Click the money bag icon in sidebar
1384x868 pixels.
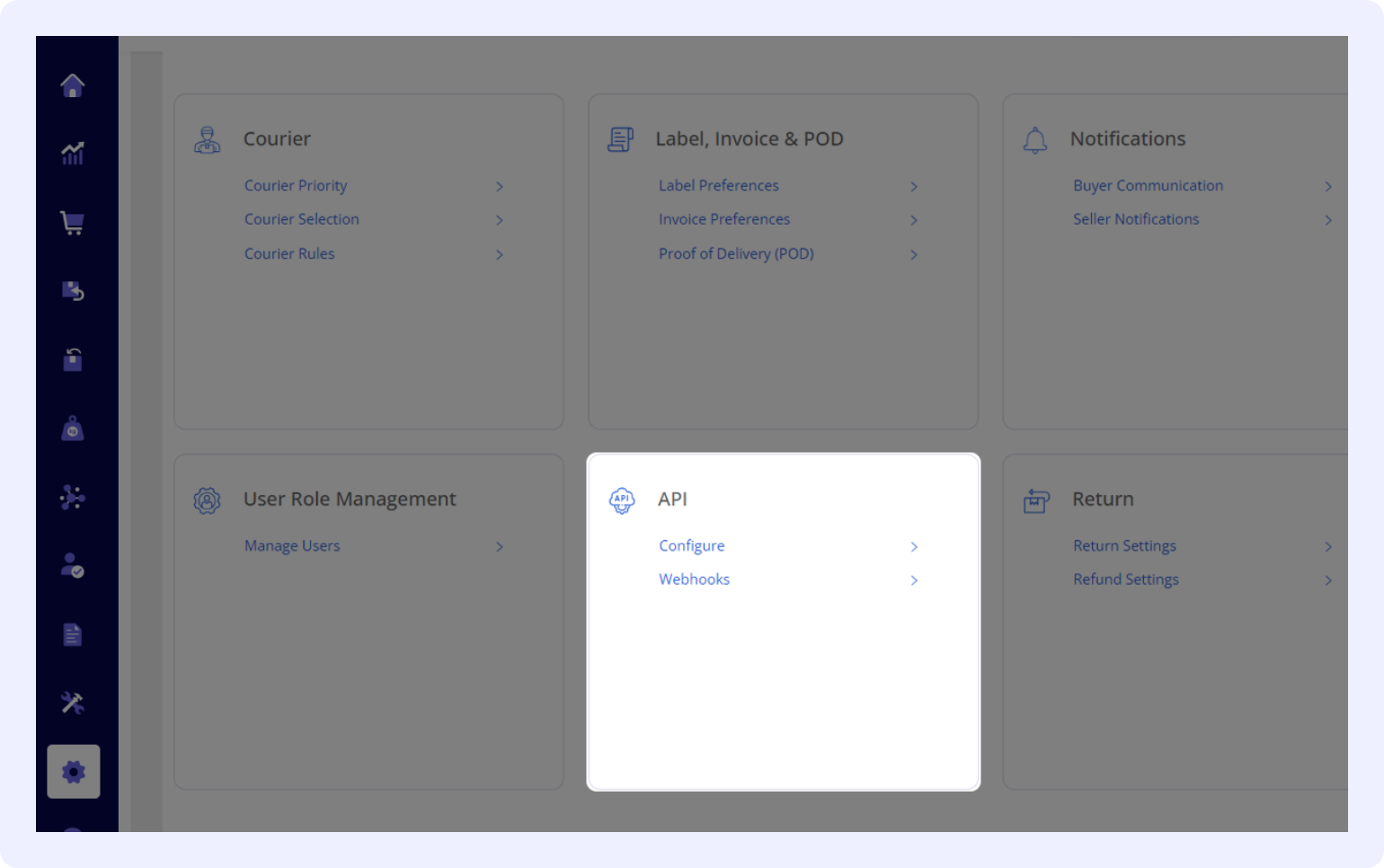point(73,430)
